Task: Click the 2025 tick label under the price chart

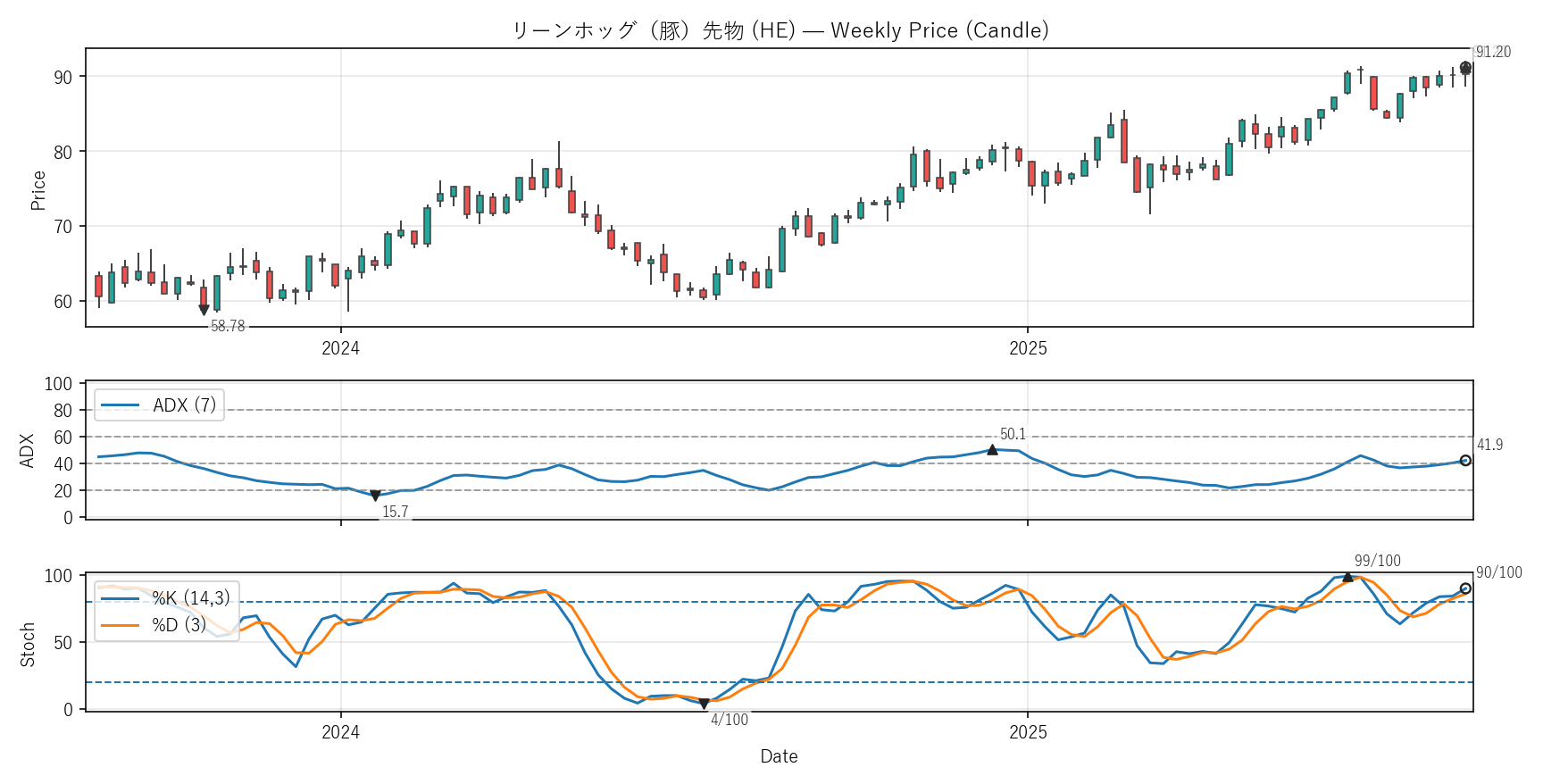Action: click(1028, 348)
